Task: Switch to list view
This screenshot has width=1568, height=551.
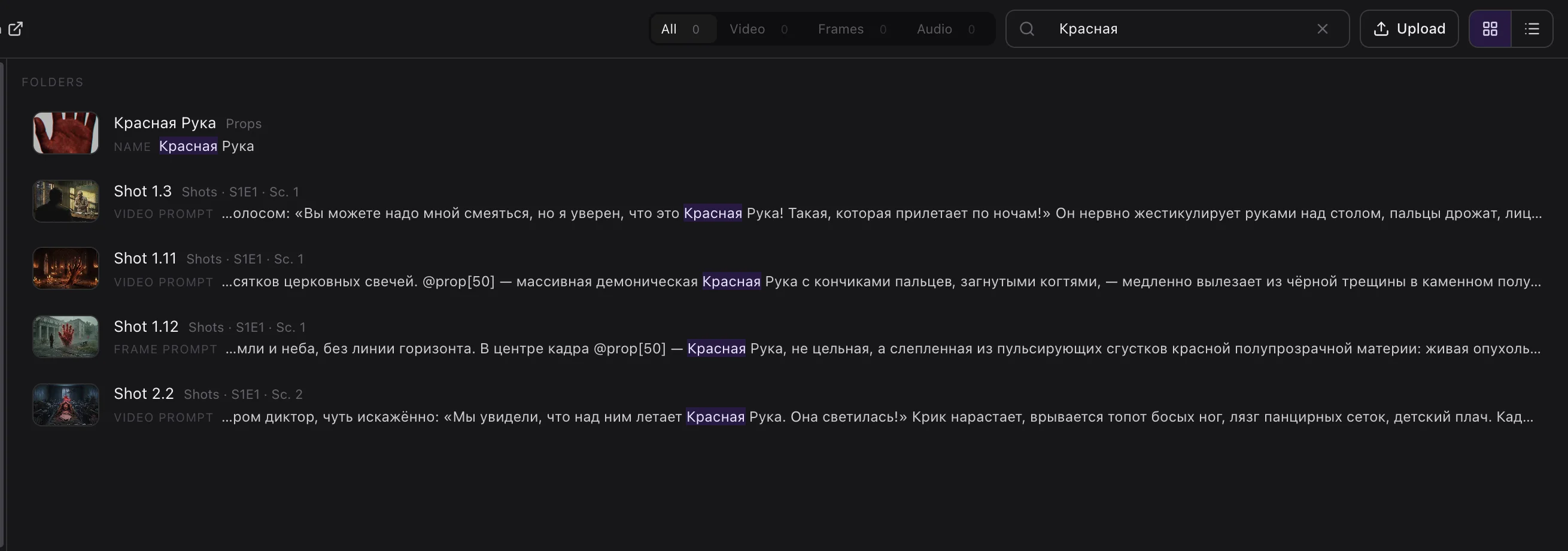Action: [x=1531, y=29]
